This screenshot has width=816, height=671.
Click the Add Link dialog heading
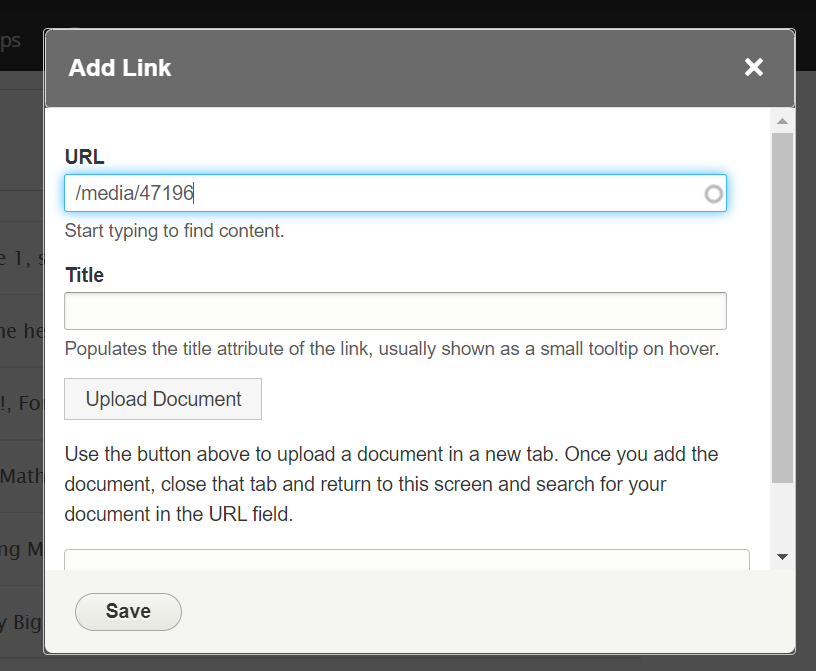[120, 68]
